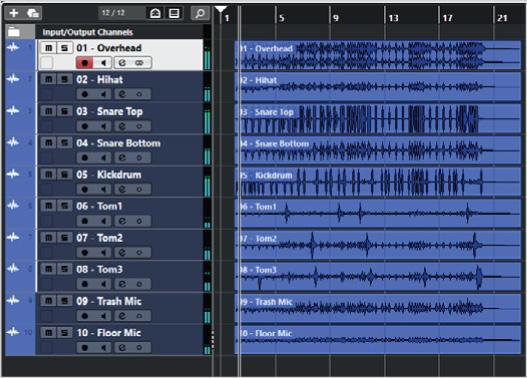Toggle monitor on 01 - Overhead track

[x=104, y=63]
